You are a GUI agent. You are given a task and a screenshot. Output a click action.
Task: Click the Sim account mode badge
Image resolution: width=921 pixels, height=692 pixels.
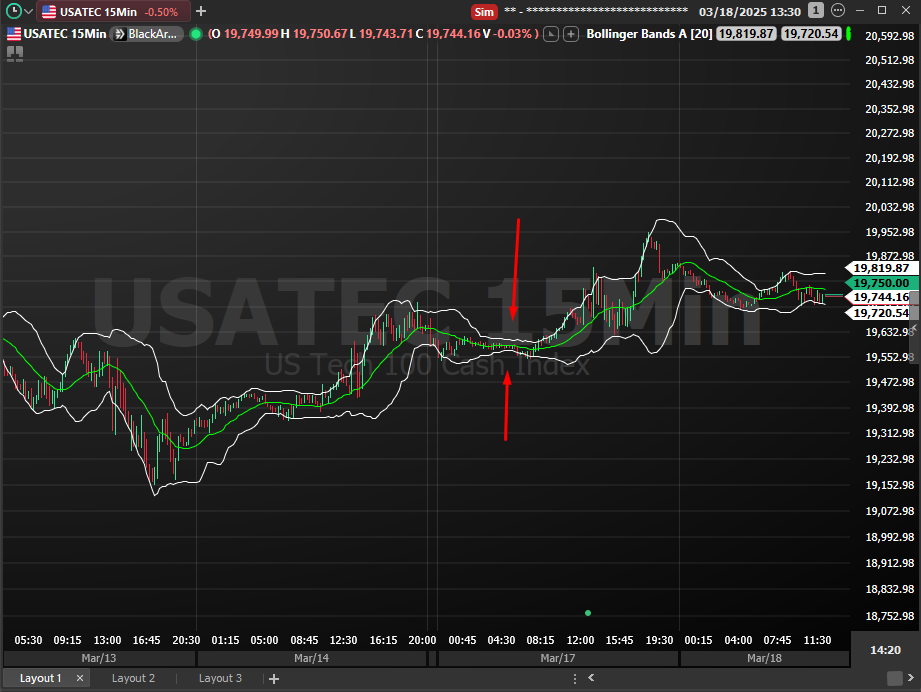[484, 12]
